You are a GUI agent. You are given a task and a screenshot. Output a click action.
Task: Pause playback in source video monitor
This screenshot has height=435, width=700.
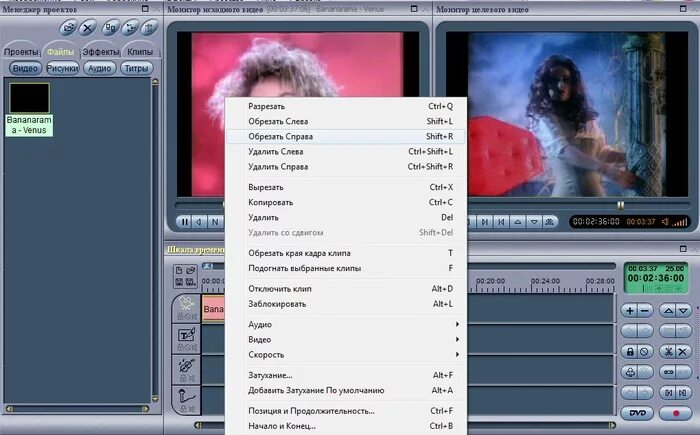coord(184,222)
